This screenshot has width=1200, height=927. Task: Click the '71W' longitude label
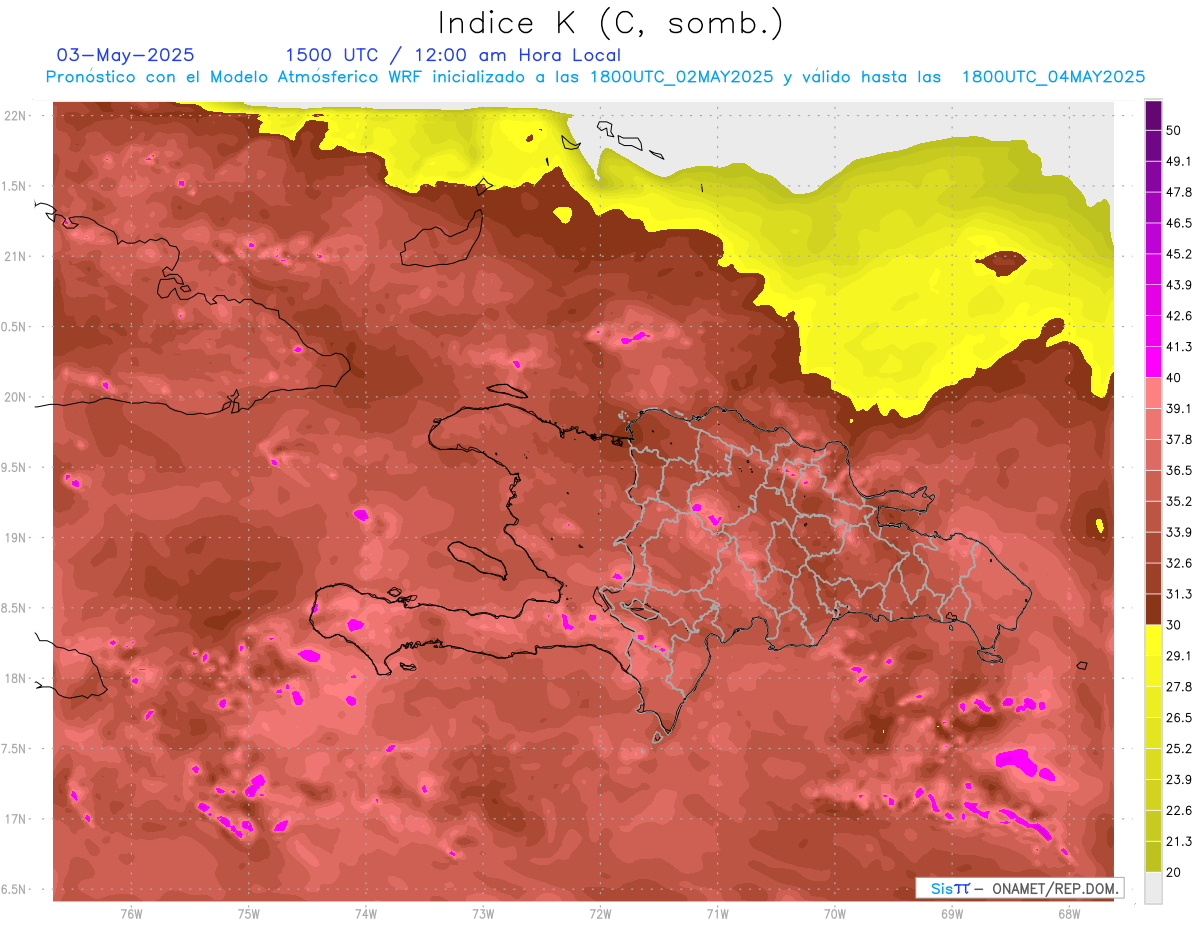[x=717, y=913]
